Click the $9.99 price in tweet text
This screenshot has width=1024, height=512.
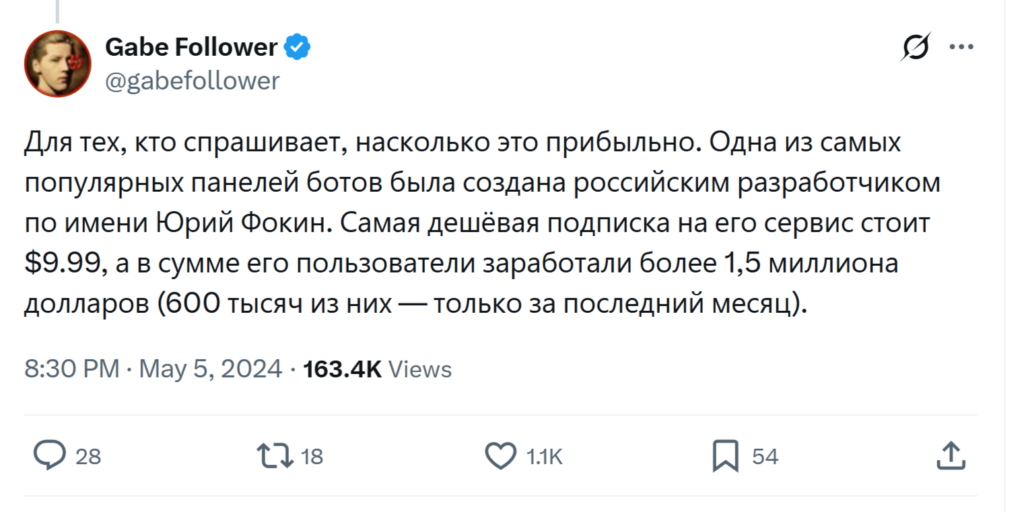[59, 265]
